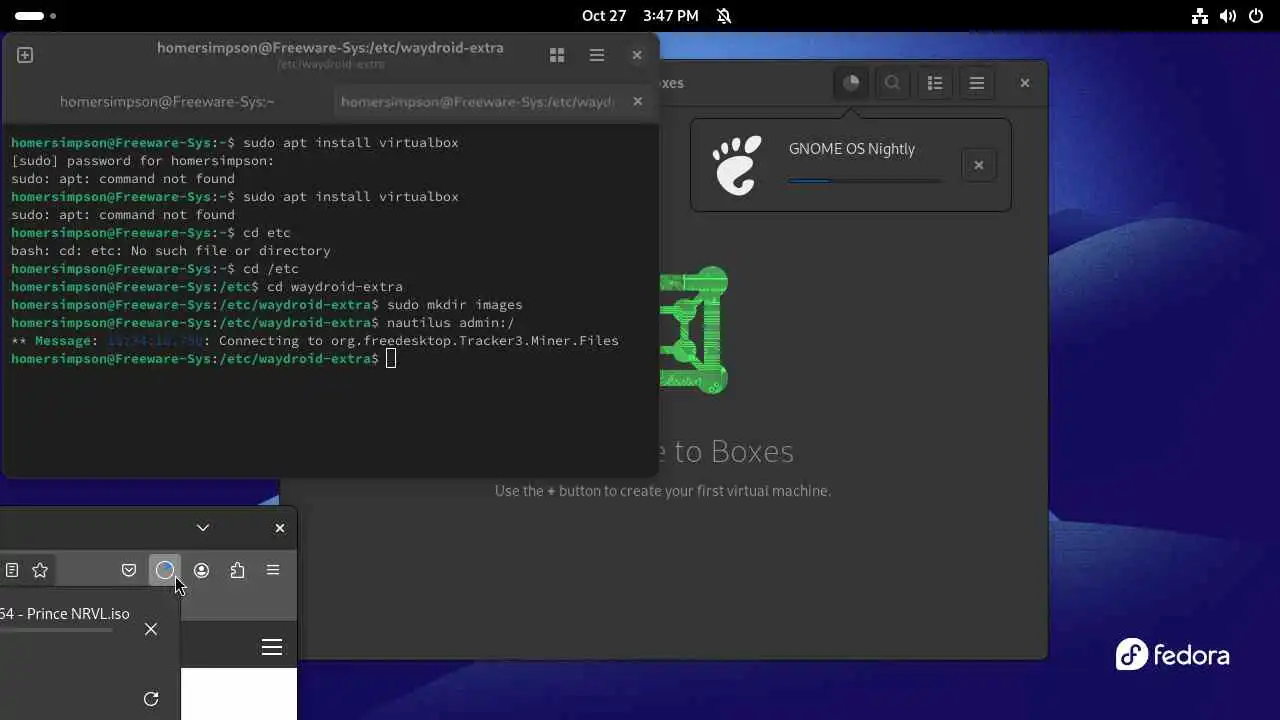
Task: Open the clock and calendar menu
Action: coord(640,16)
